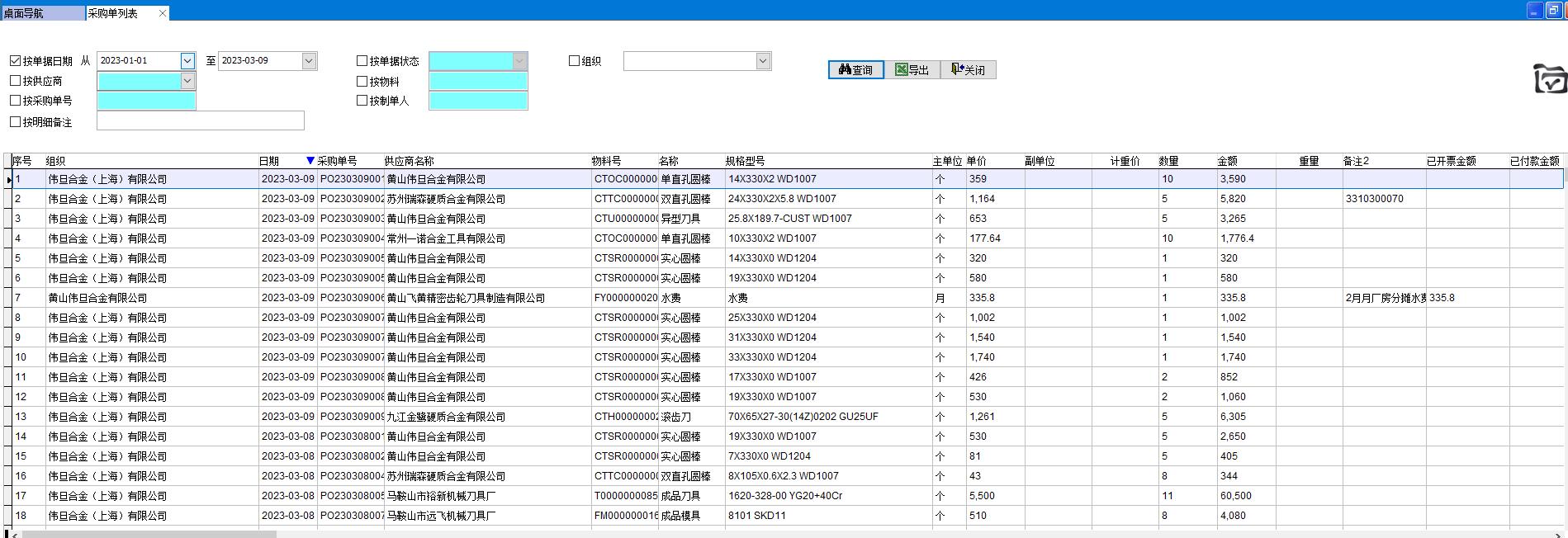Click the 供应商名称 column header

[409, 161]
